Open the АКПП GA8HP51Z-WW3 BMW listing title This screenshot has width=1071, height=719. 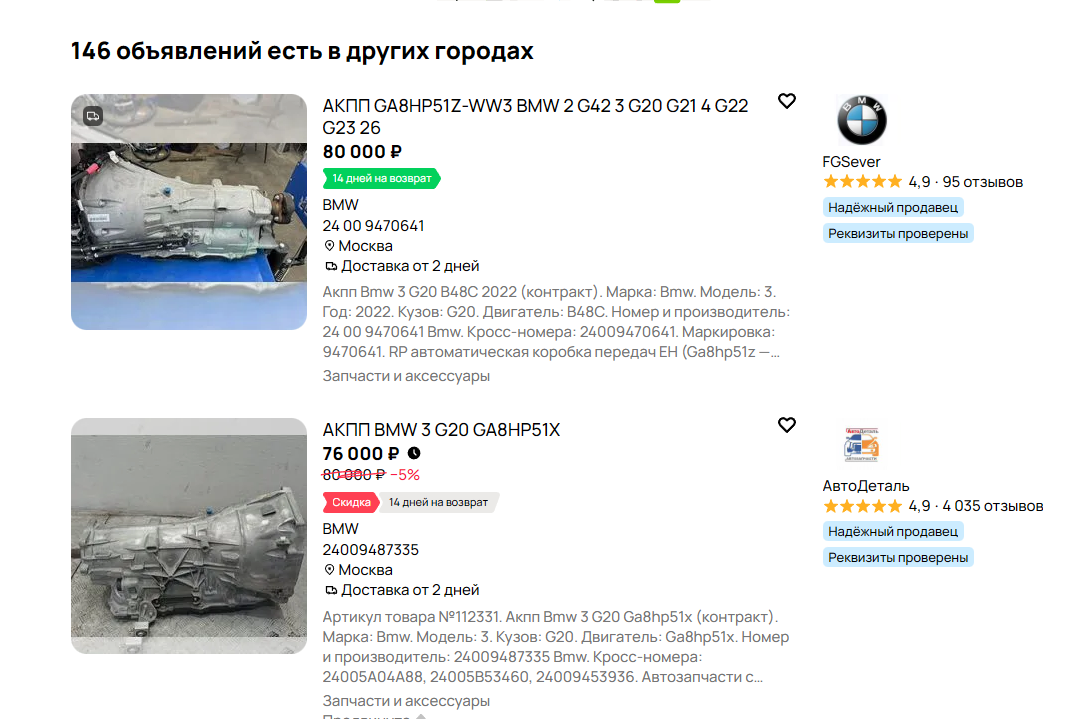point(536,117)
